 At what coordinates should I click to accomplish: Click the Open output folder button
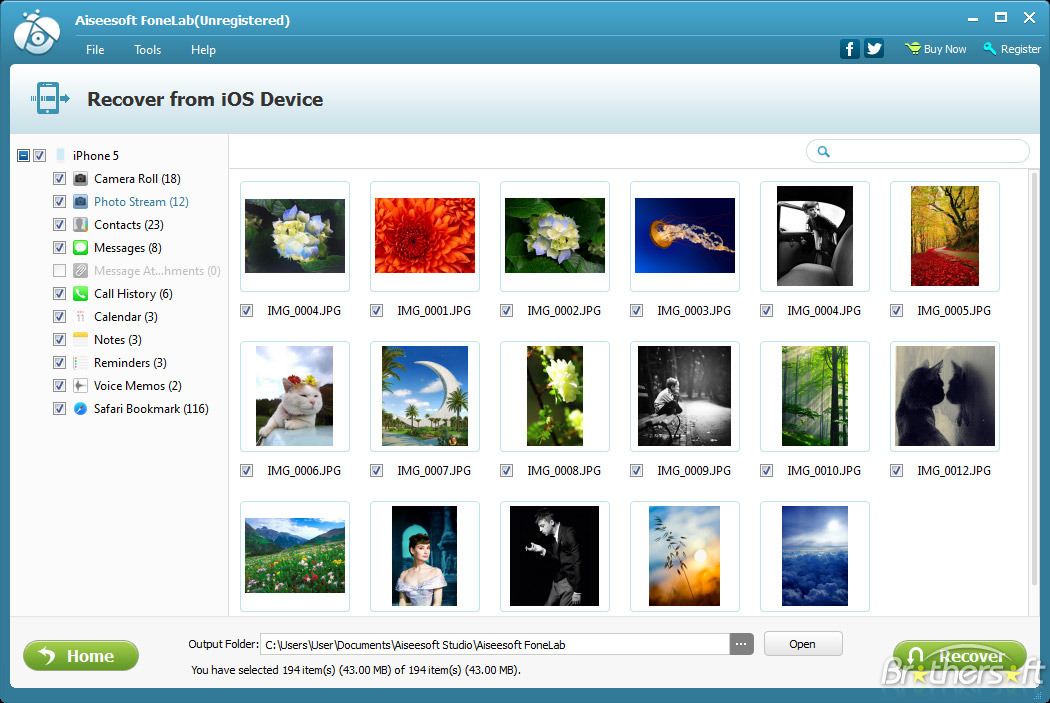[x=802, y=644]
